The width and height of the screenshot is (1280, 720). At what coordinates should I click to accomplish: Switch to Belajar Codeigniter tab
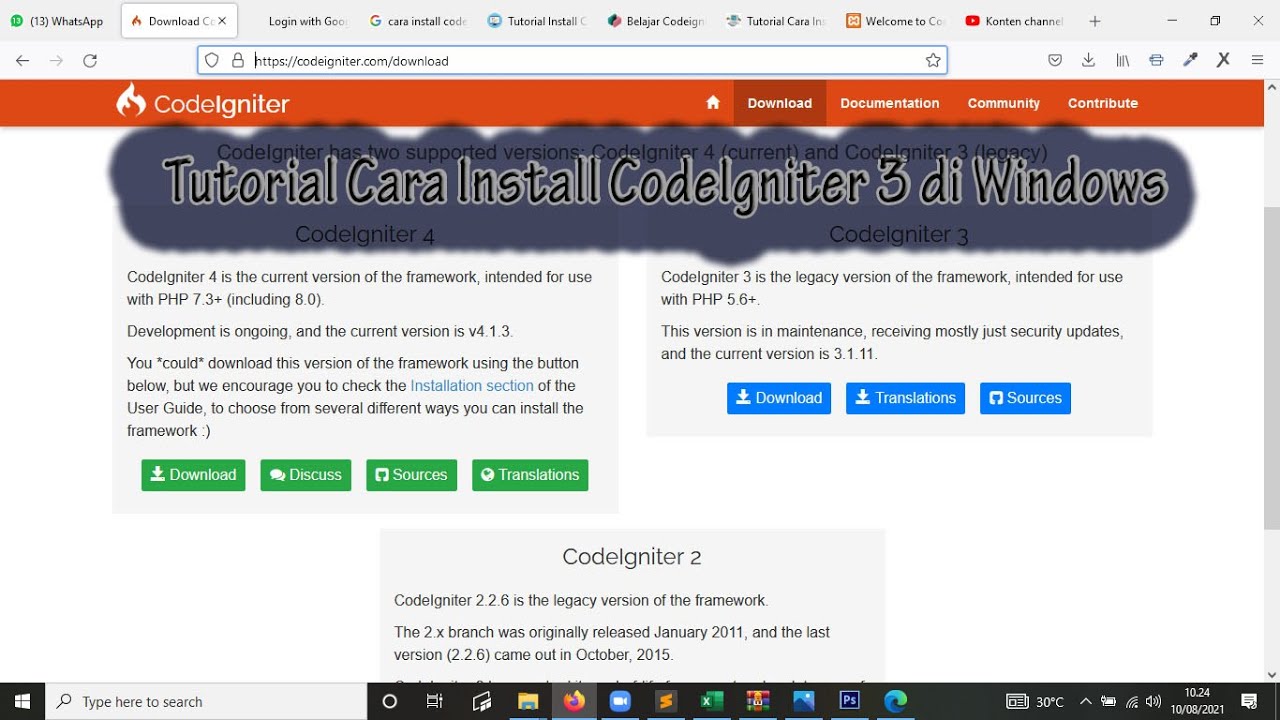click(656, 21)
